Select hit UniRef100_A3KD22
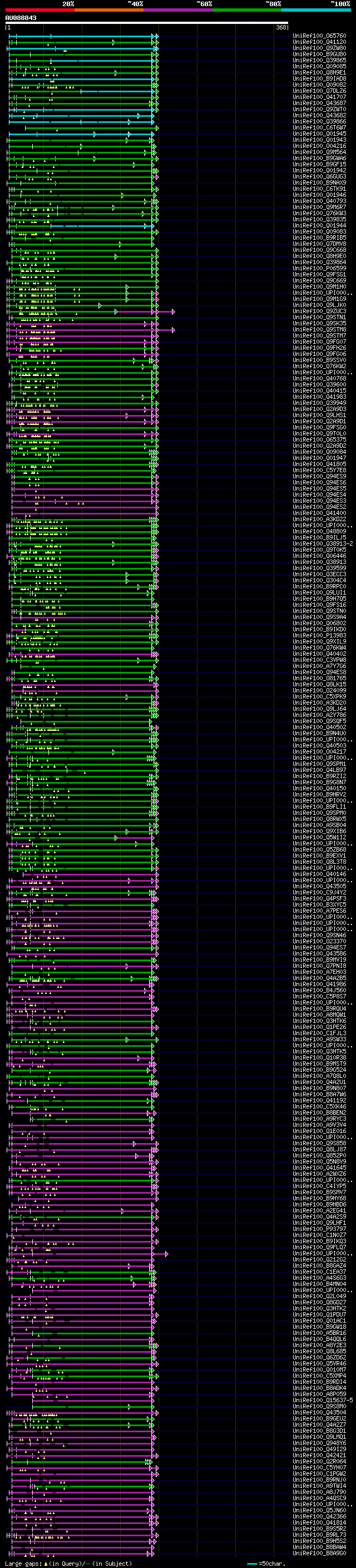The width and height of the screenshot is (356, 1568). pos(319,519)
